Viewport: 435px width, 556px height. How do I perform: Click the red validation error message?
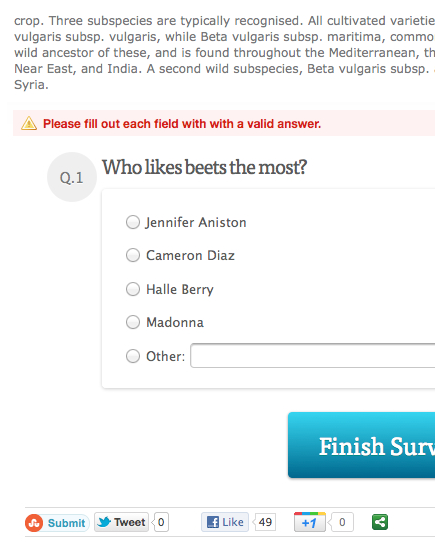click(182, 124)
